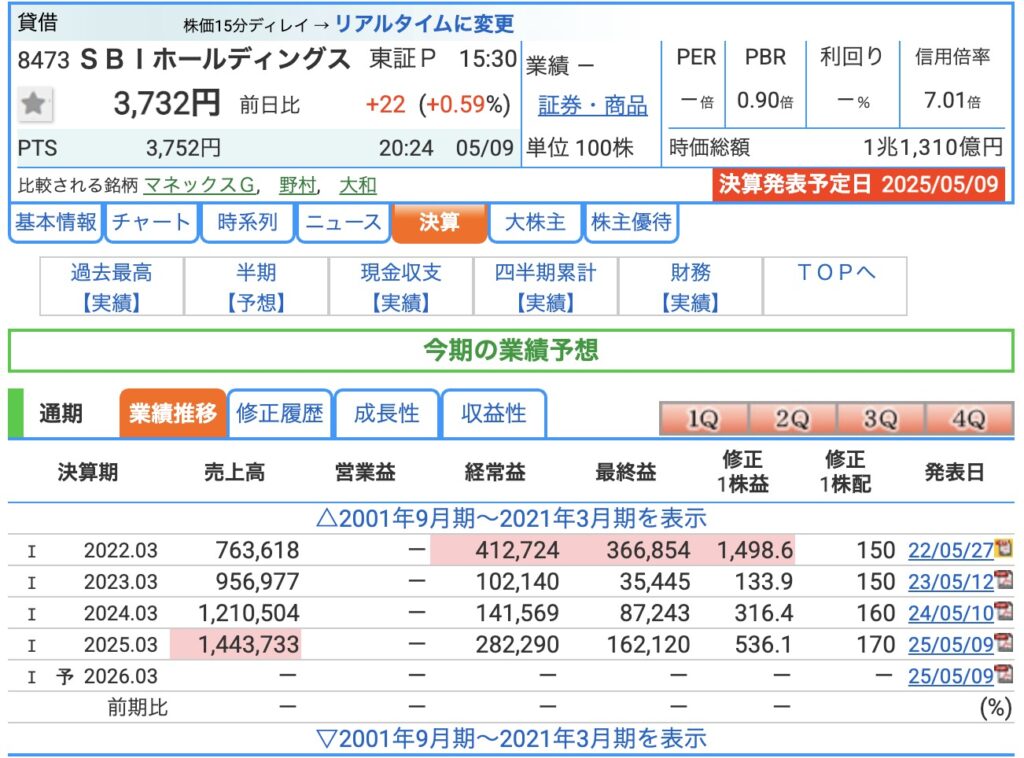Select the 決算 tab
Screen dimensions: 1024x758
(x=439, y=223)
